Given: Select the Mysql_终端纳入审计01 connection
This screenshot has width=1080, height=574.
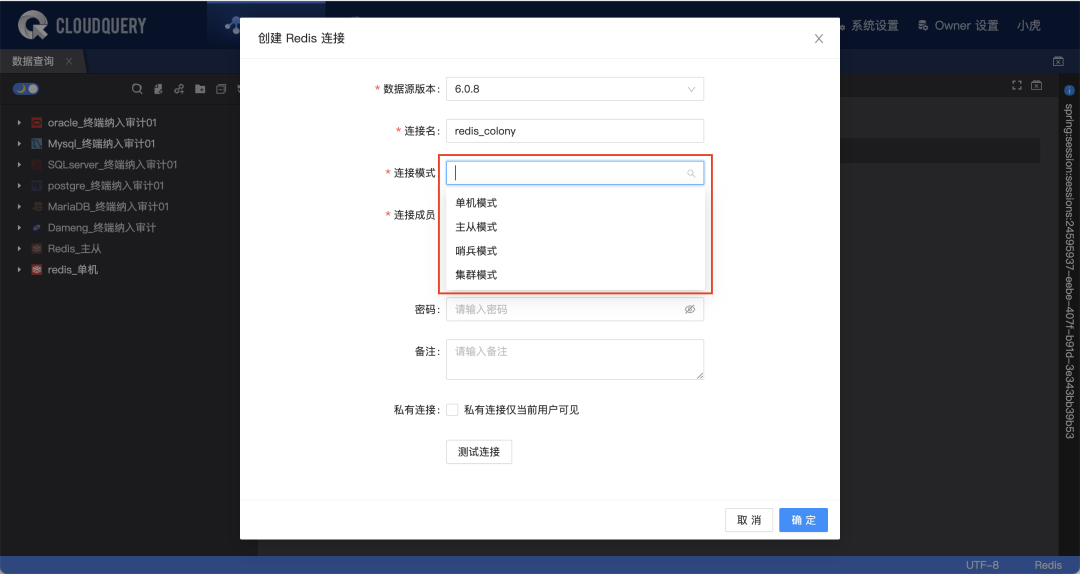Looking at the screenshot, I should tap(101, 144).
